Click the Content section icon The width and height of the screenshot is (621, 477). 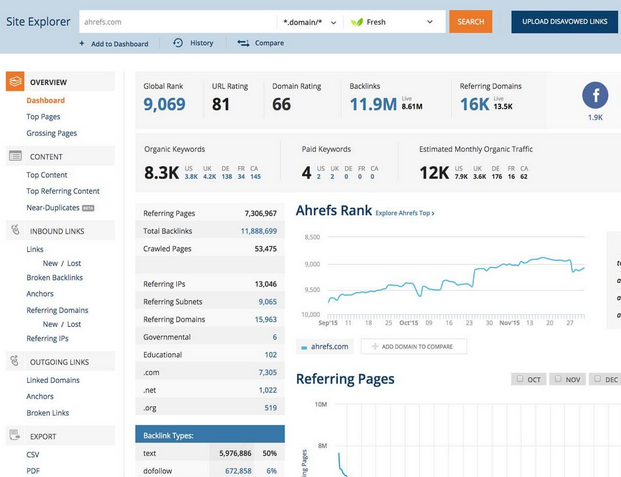tap(15, 156)
